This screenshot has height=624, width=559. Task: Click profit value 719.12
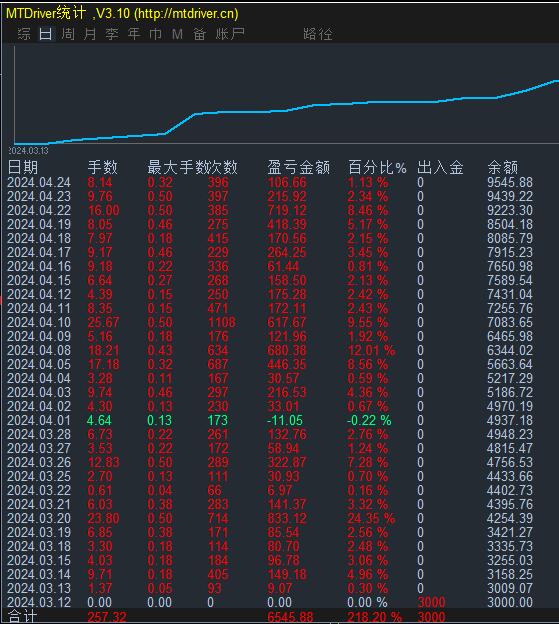tap(287, 210)
